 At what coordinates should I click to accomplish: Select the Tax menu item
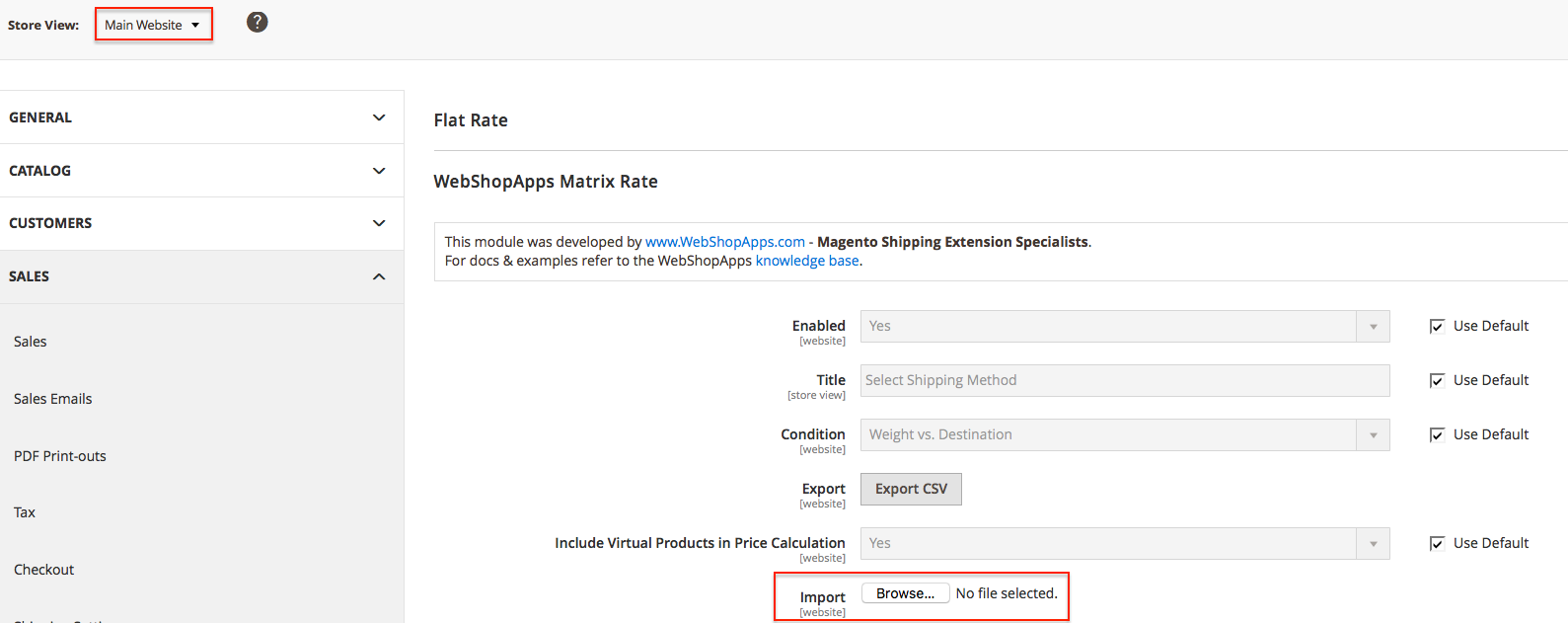tap(25, 512)
